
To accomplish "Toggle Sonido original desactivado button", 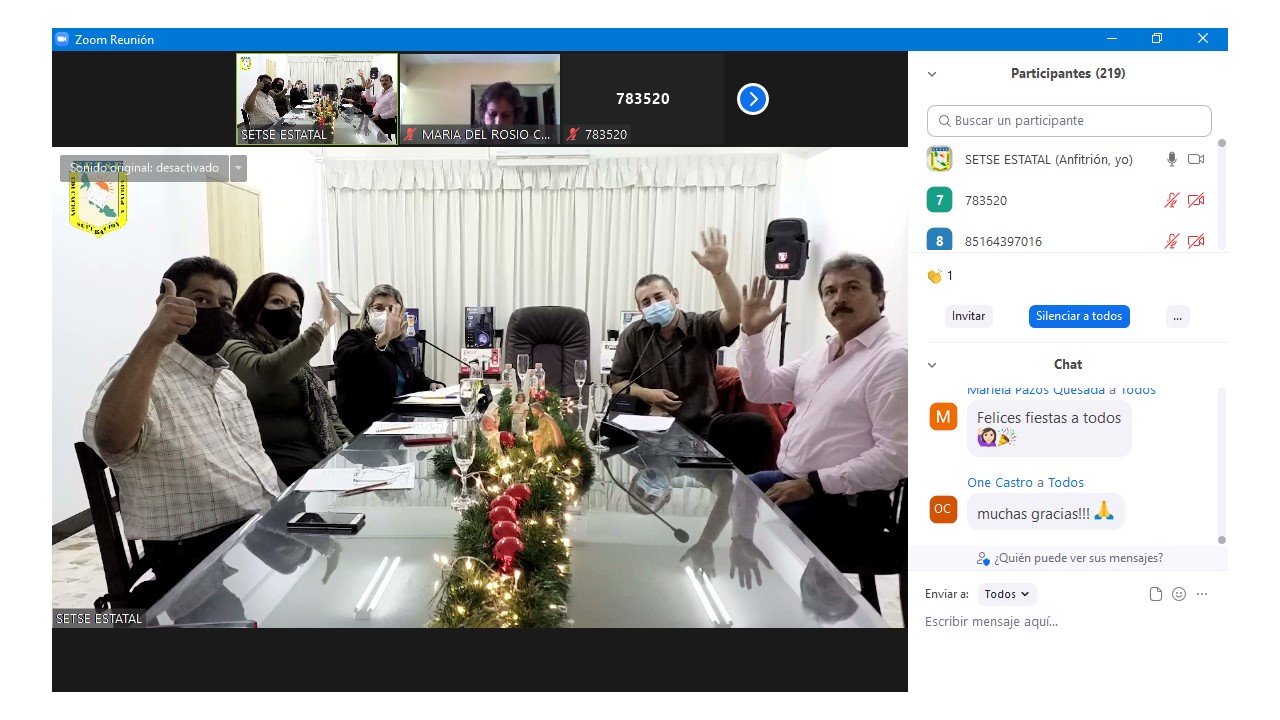I will point(144,168).
